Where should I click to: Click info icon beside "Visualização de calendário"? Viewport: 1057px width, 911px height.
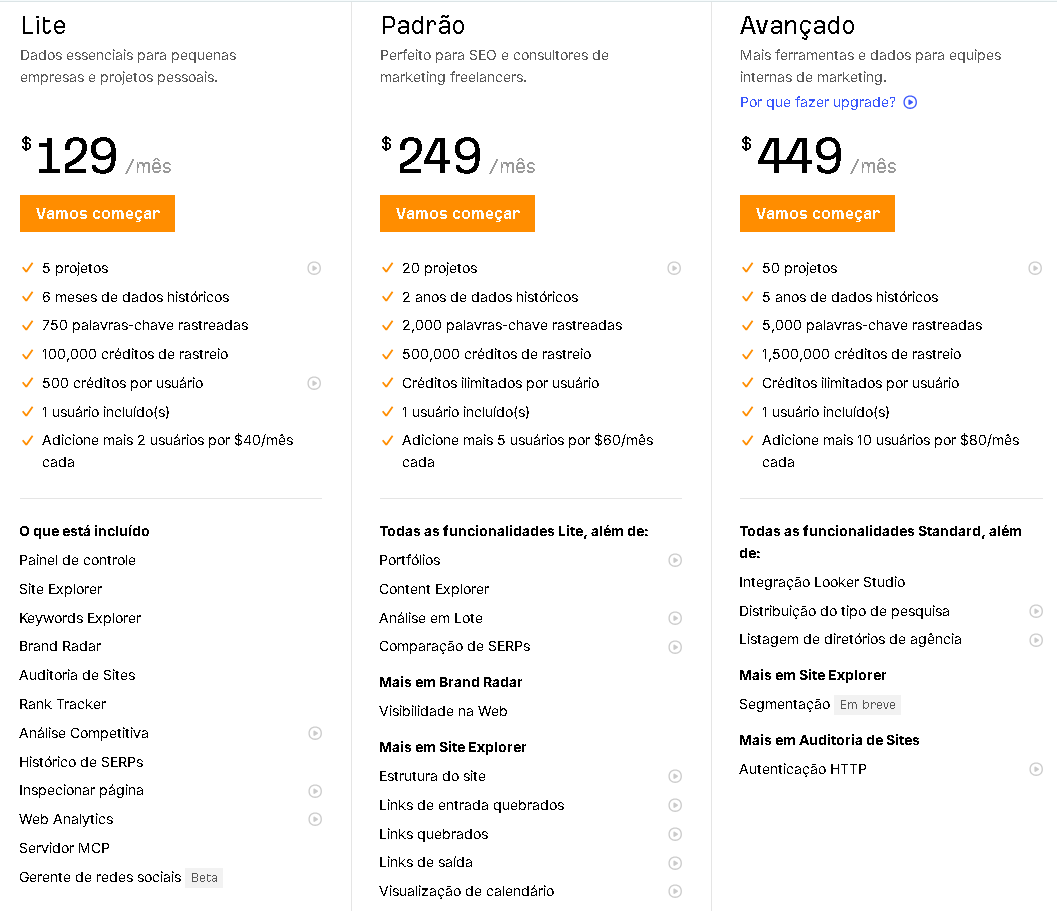click(x=675, y=890)
